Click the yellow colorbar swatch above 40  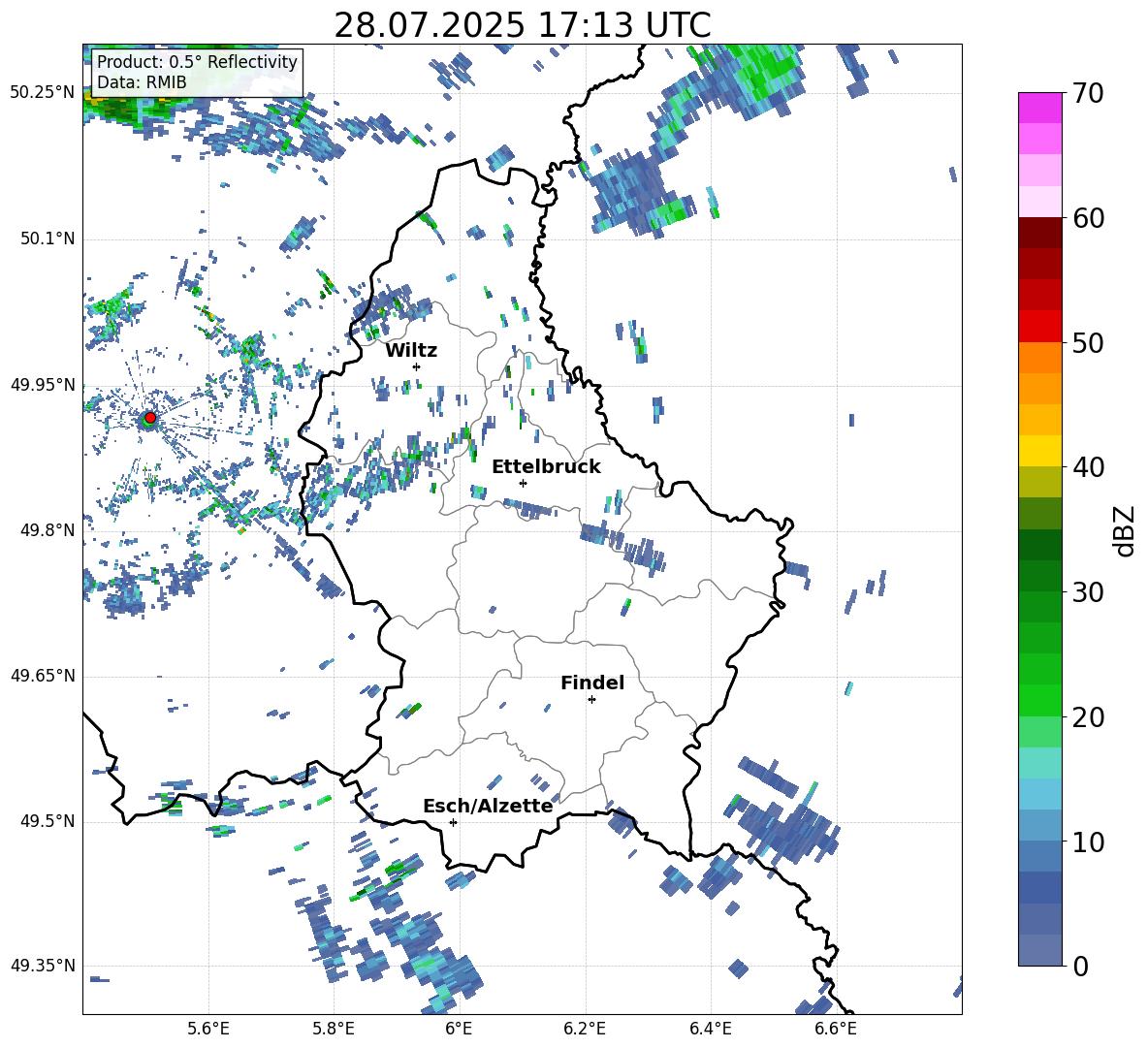[x=1039, y=451]
